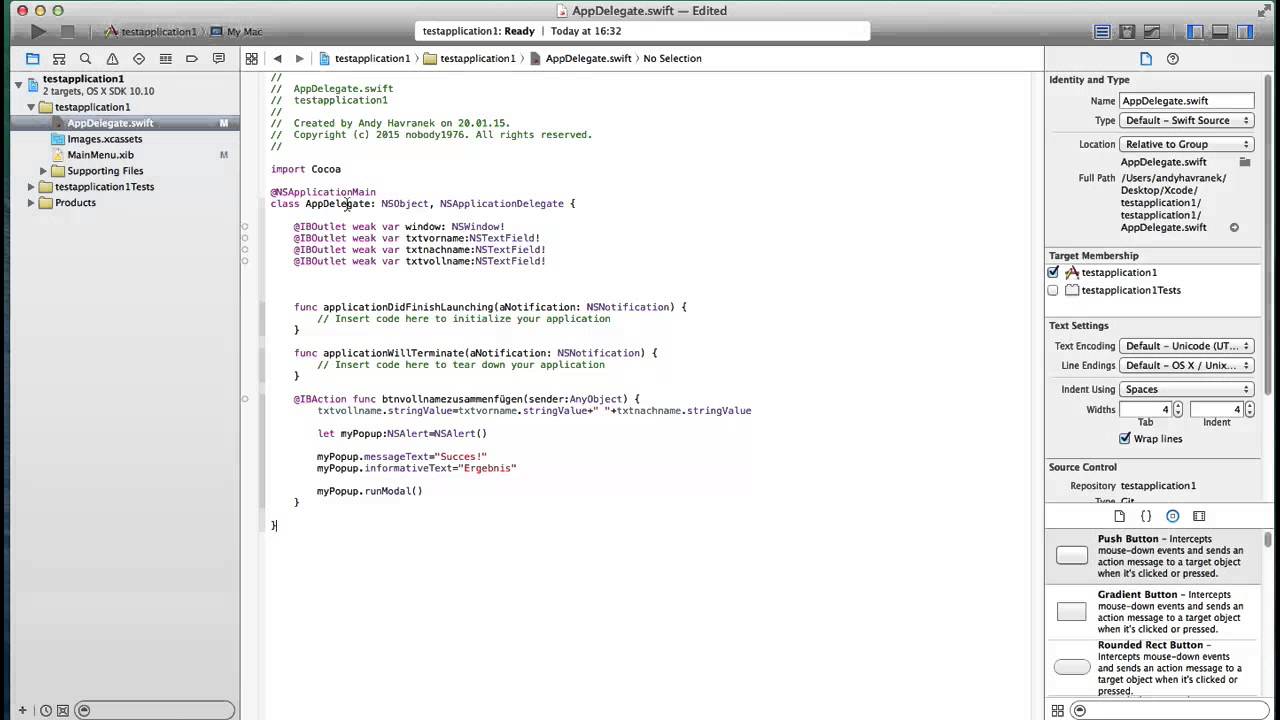Run the app with the Play button
The image size is (1280, 720).
click(x=38, y=32)
